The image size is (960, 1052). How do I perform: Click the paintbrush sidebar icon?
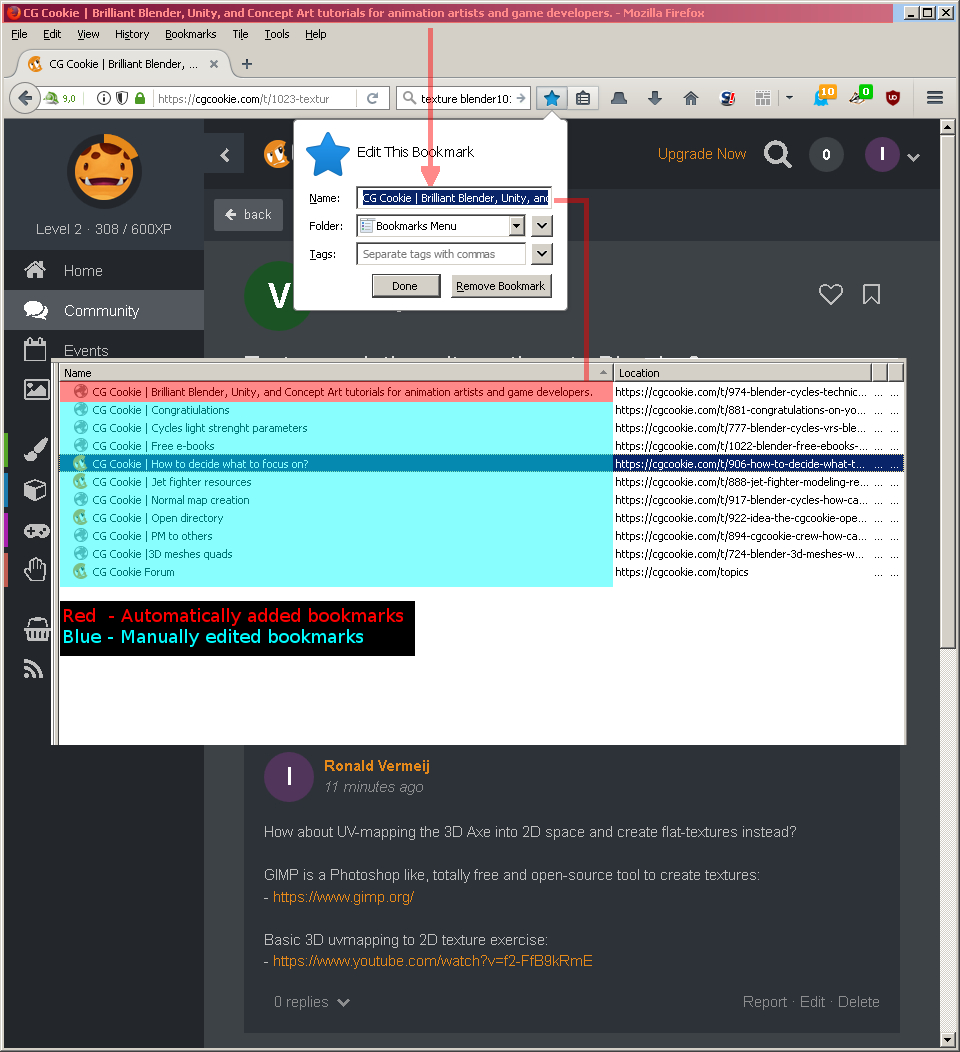coord(35,449)
